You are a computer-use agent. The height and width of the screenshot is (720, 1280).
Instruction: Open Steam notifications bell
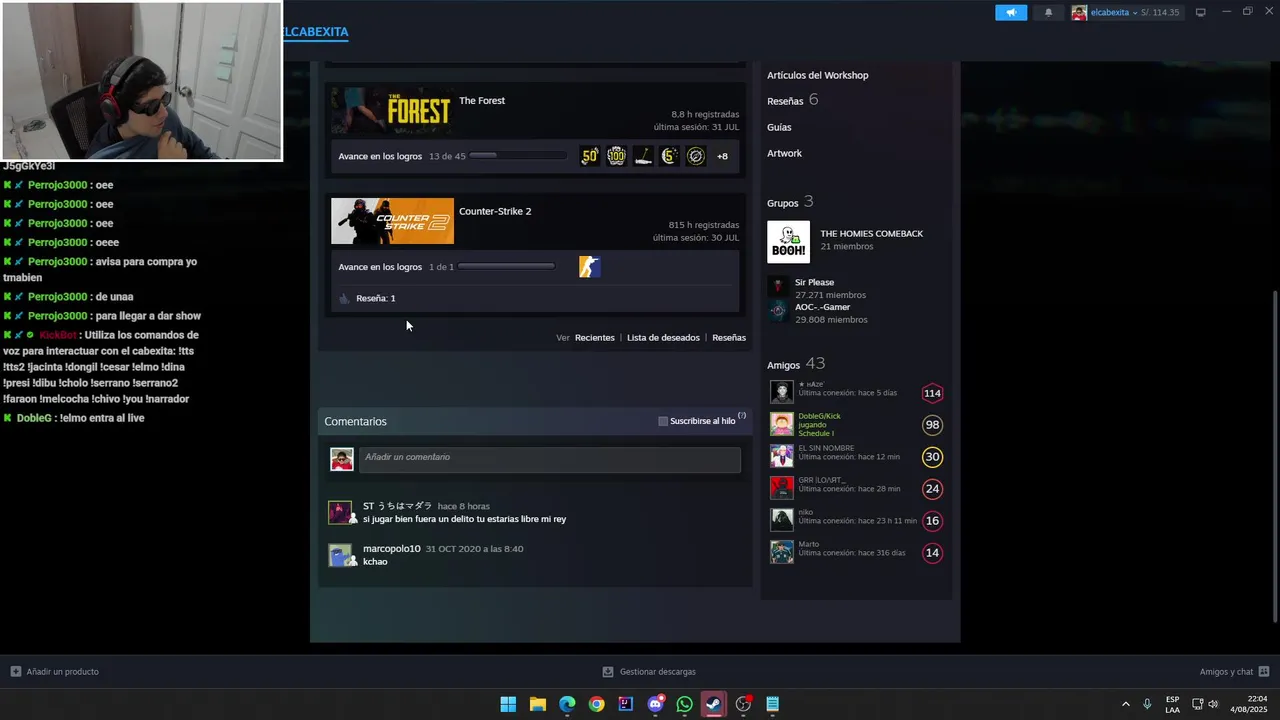[x=1048, y=12]
